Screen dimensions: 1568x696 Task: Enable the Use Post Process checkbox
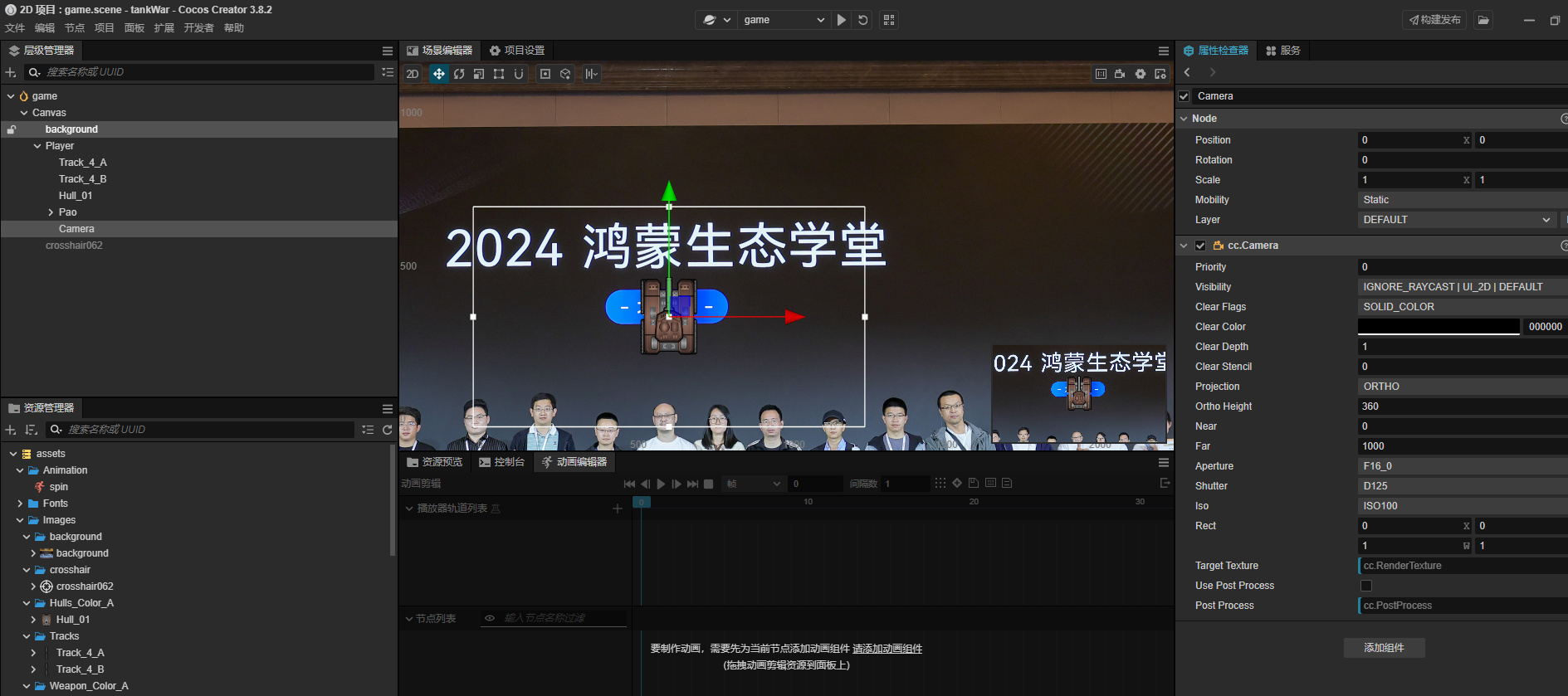(1366, 586)
